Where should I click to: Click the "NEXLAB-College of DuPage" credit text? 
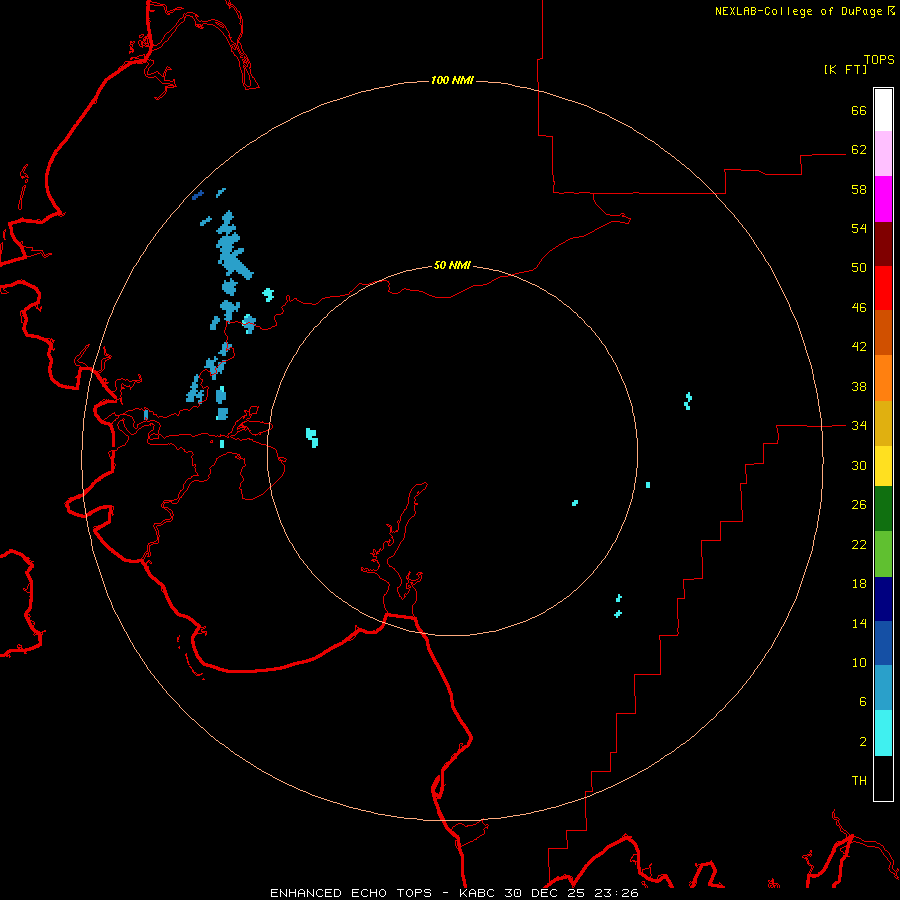[798, 11]
